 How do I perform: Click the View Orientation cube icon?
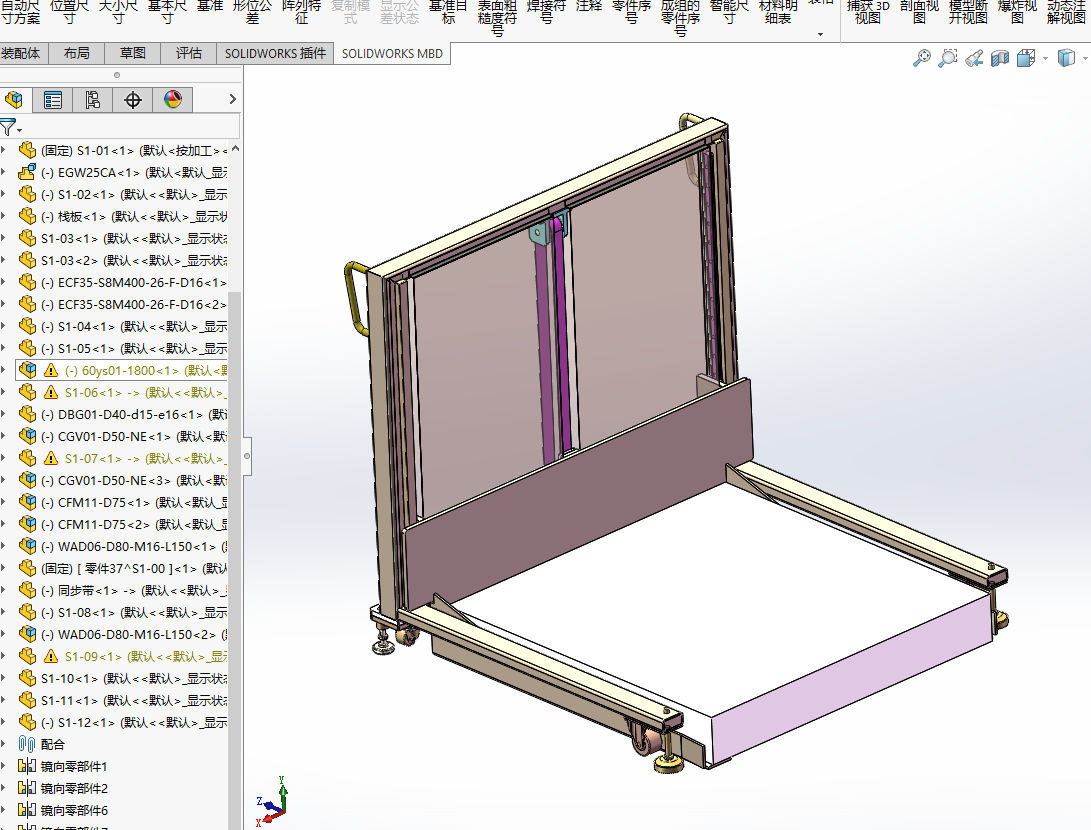point(1026,58)
